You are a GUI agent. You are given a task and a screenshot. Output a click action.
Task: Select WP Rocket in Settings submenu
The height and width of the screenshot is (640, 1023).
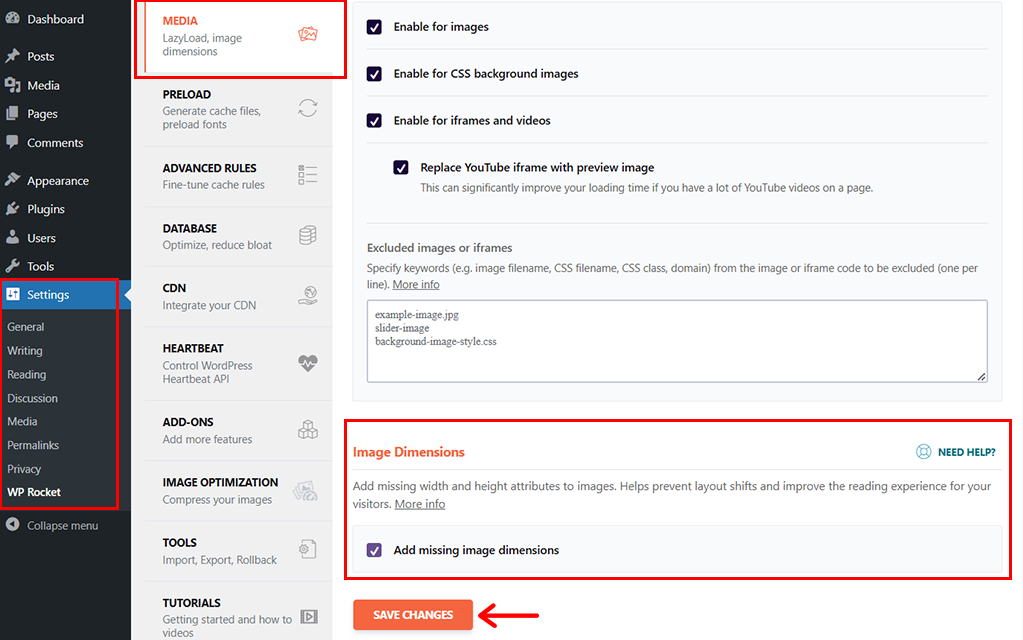(x=34, y=492)
